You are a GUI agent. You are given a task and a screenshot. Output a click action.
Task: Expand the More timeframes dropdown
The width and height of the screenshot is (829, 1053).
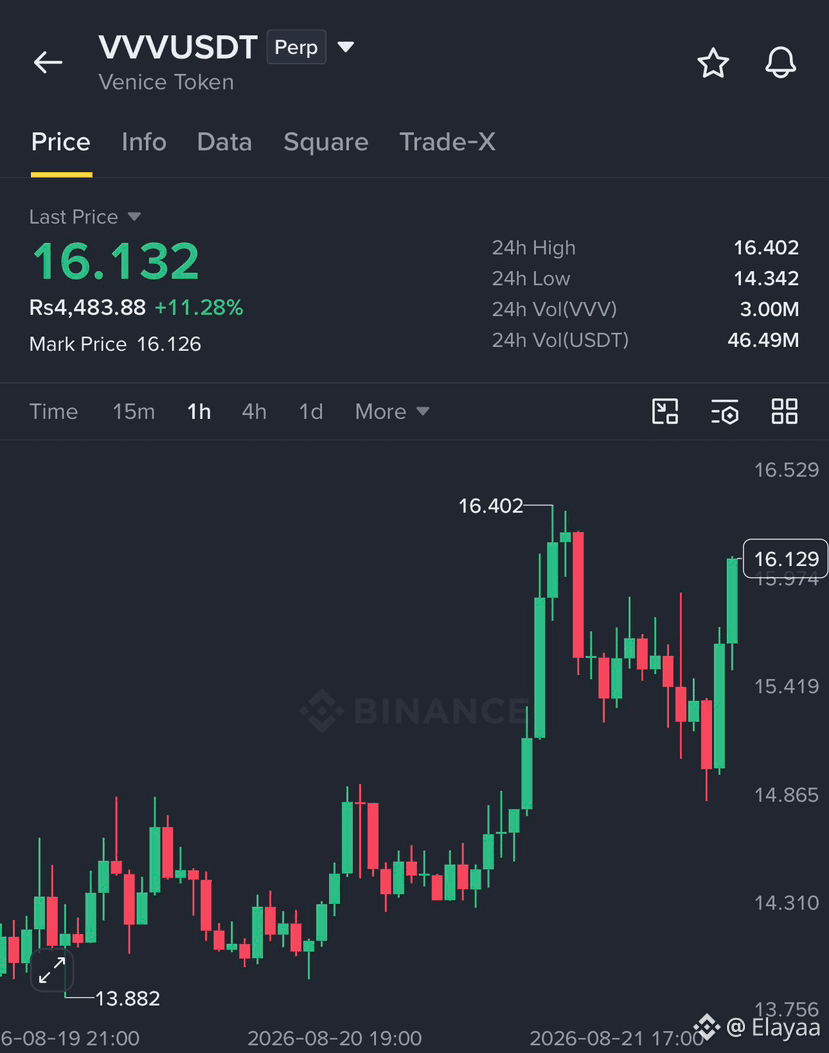pos(392,412)
